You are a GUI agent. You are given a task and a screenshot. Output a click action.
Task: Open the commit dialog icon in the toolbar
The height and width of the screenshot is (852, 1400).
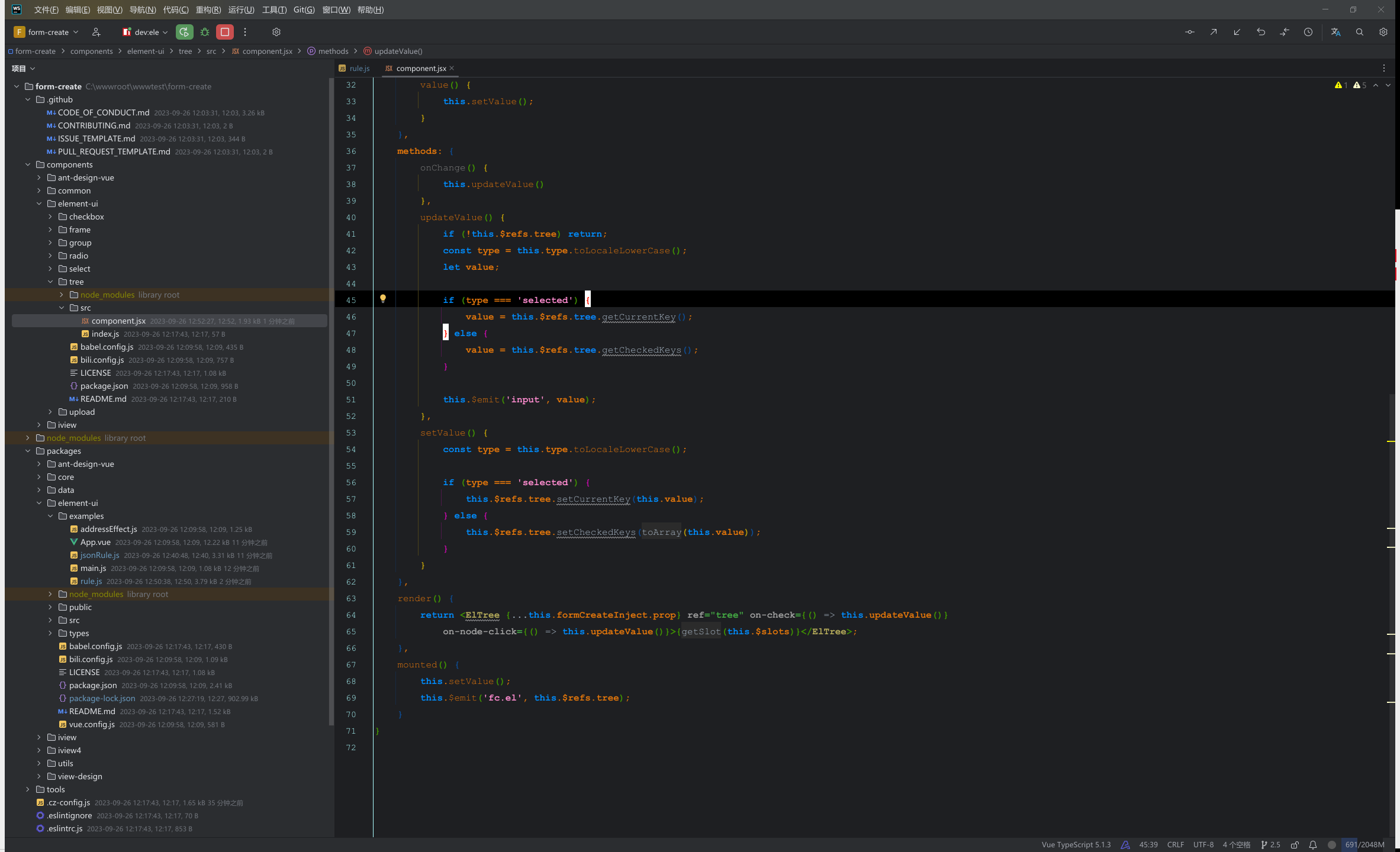tap(1190, 32)
